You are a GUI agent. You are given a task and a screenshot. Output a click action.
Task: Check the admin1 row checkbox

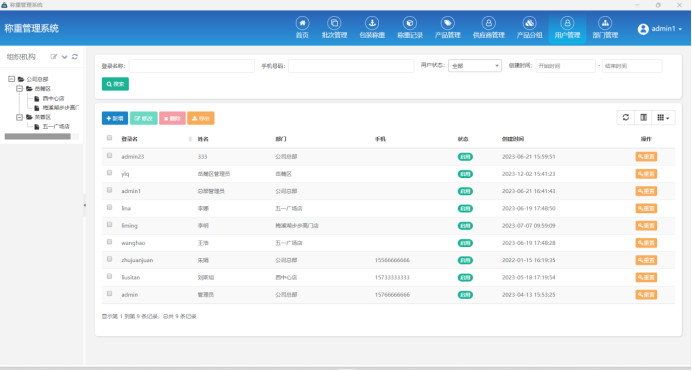(109, 190)
